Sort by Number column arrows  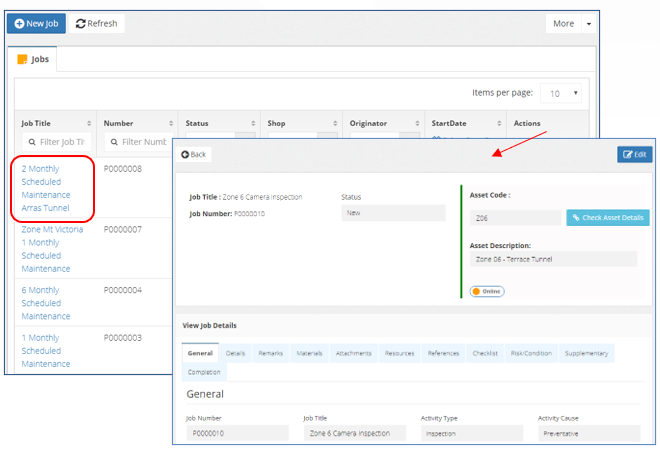click(171, 123)
